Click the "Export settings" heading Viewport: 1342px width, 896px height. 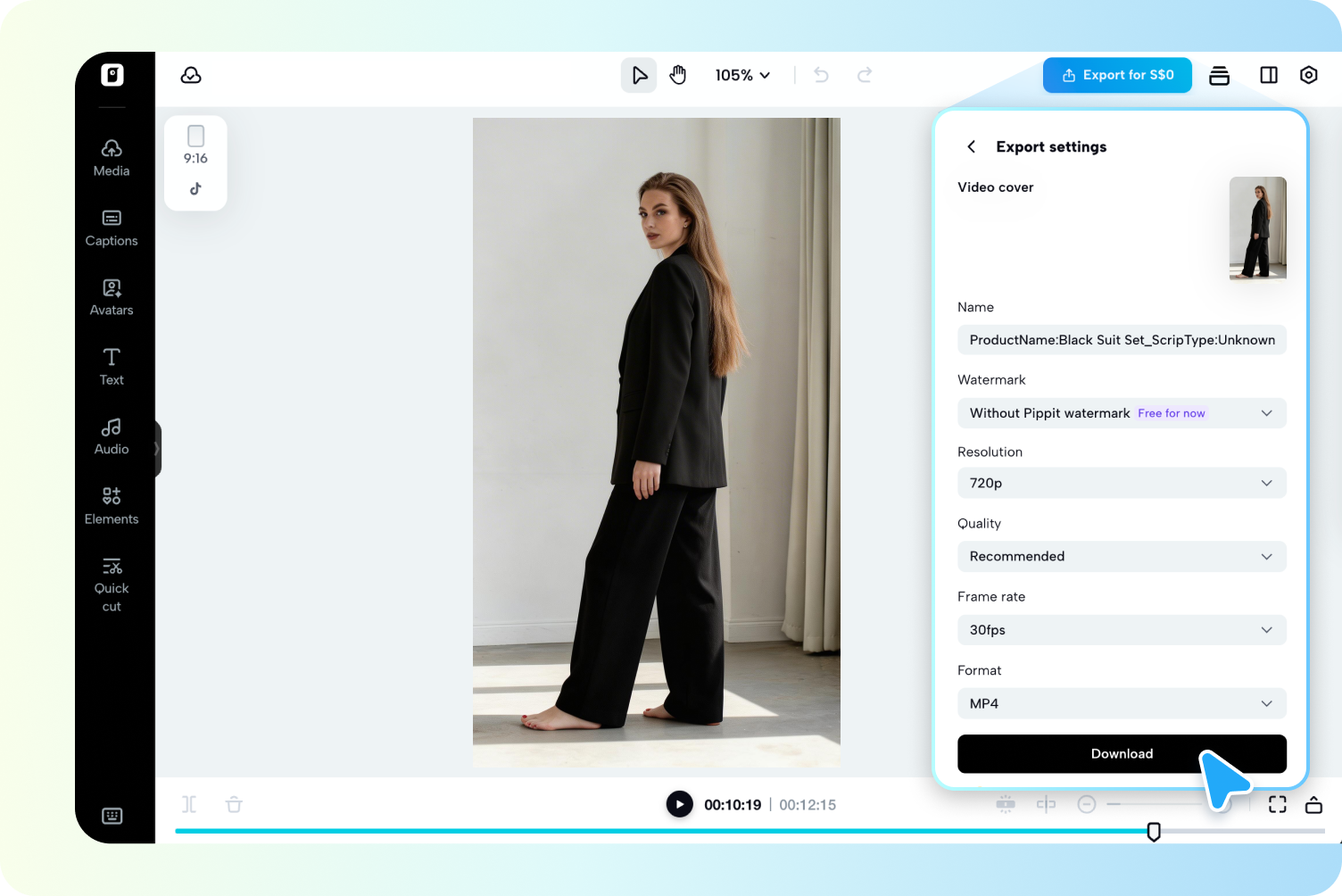coord(1051,146)
